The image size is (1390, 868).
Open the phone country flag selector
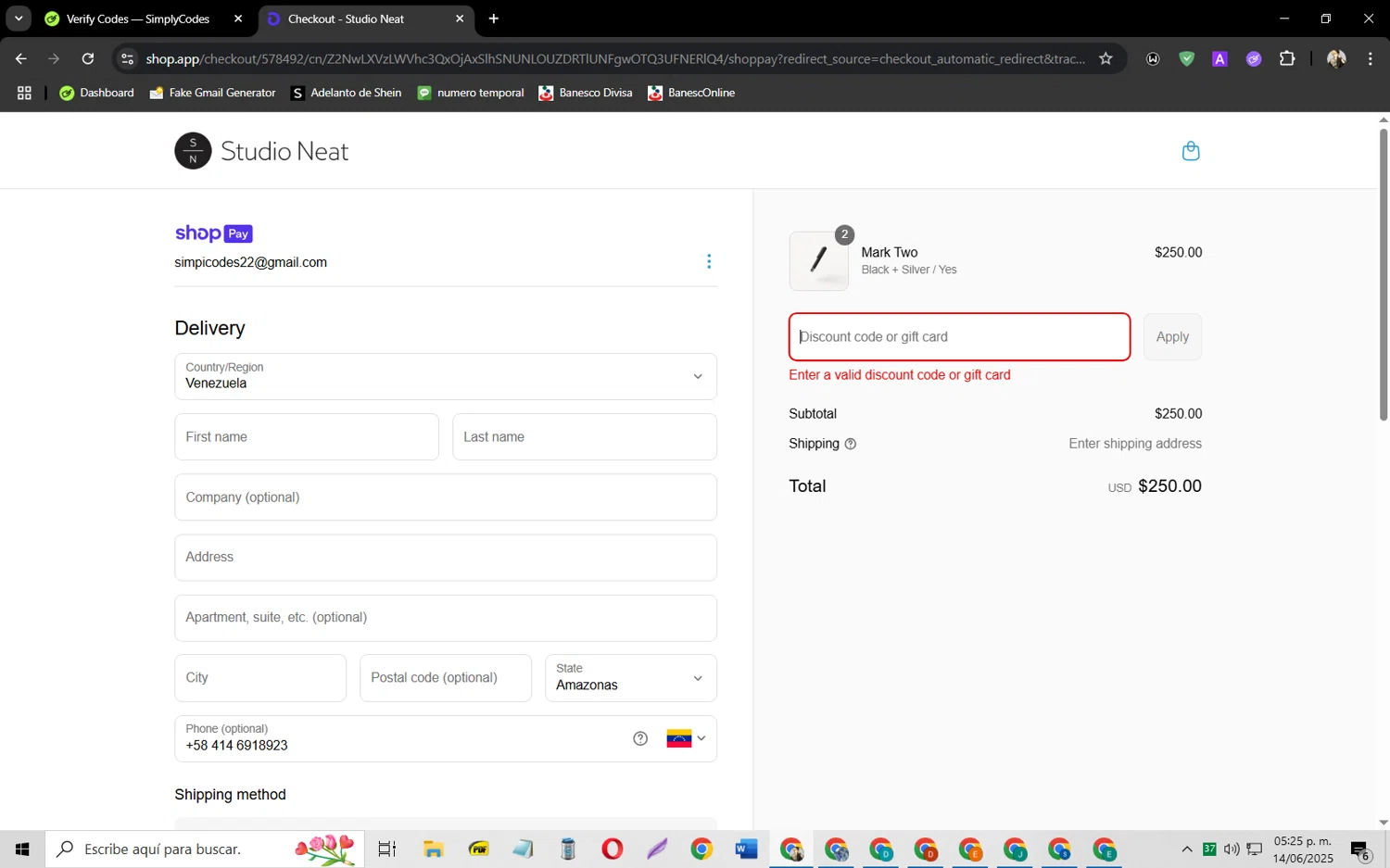[687, 738]
